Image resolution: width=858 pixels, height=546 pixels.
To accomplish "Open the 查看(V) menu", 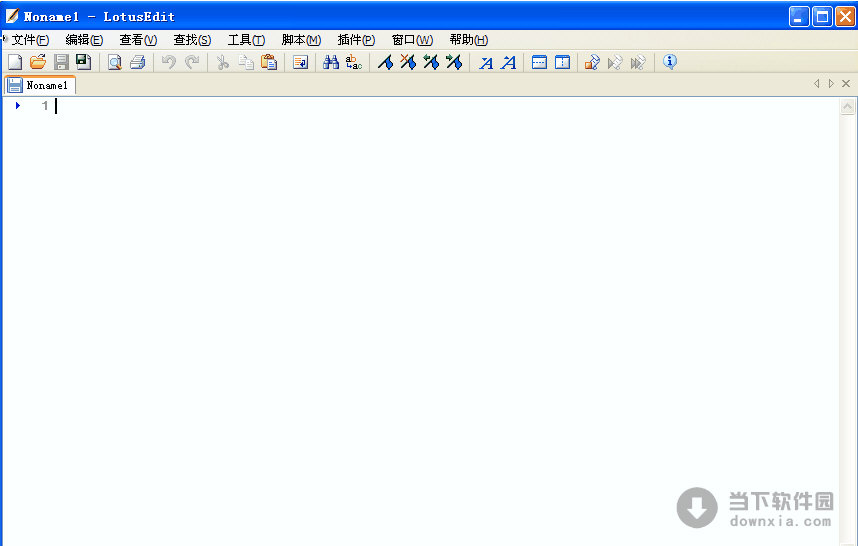I will click(138, 40).
